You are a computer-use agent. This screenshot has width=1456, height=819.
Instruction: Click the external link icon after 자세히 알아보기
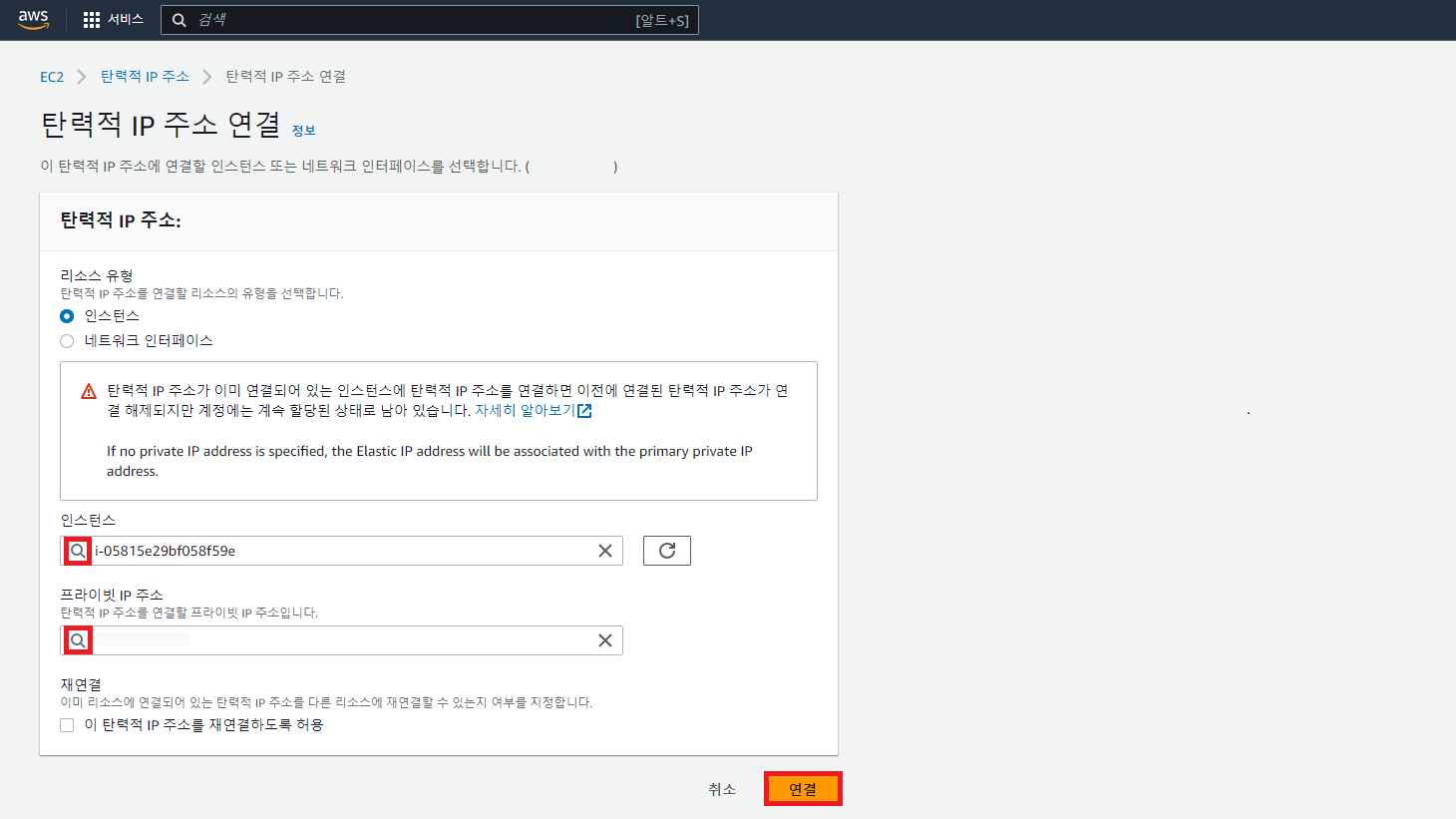585,411
